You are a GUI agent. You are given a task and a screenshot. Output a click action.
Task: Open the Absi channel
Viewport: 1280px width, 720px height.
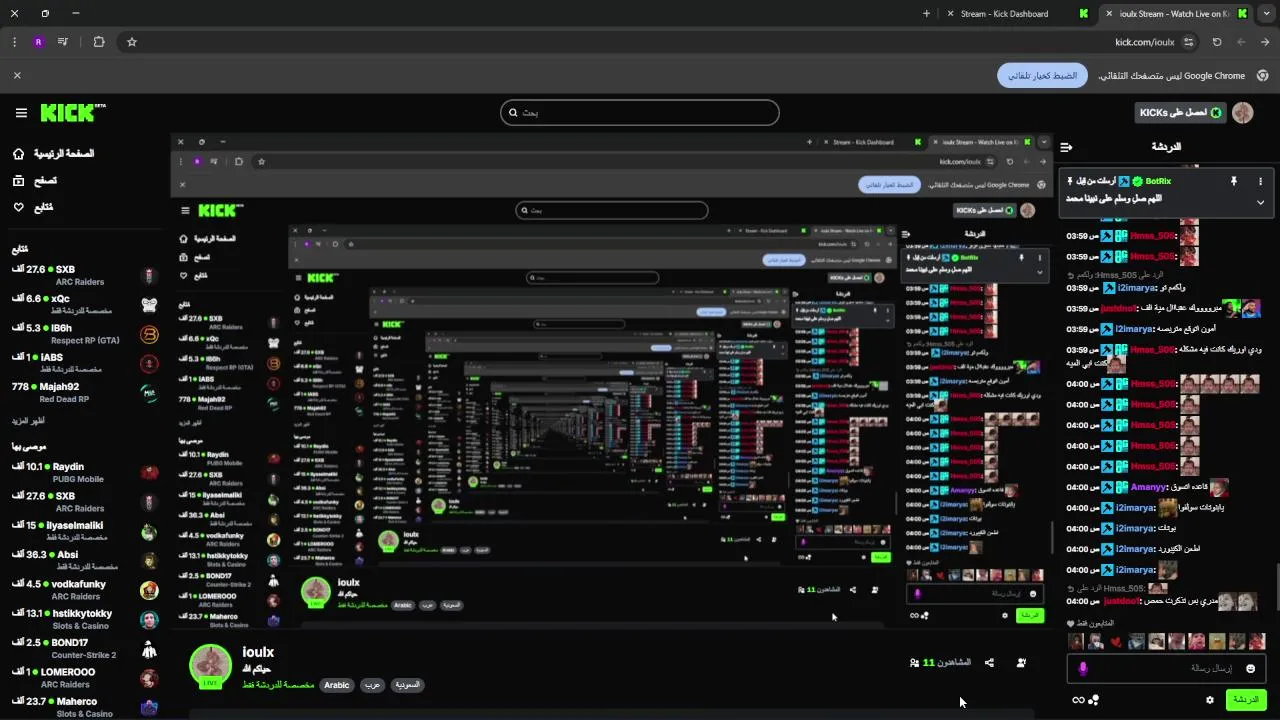click(85, 560)
